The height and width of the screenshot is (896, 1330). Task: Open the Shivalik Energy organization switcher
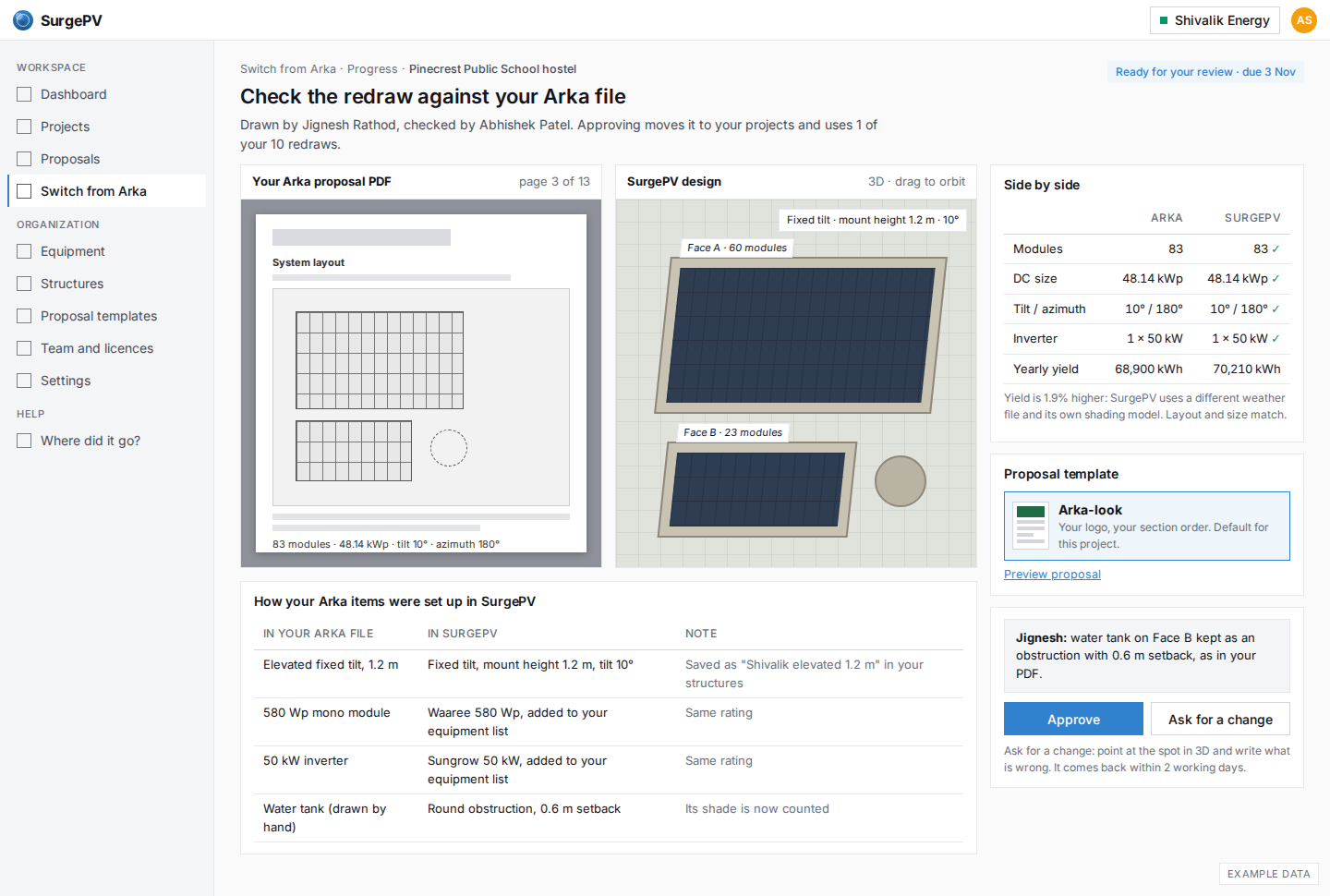[1215, 20]
